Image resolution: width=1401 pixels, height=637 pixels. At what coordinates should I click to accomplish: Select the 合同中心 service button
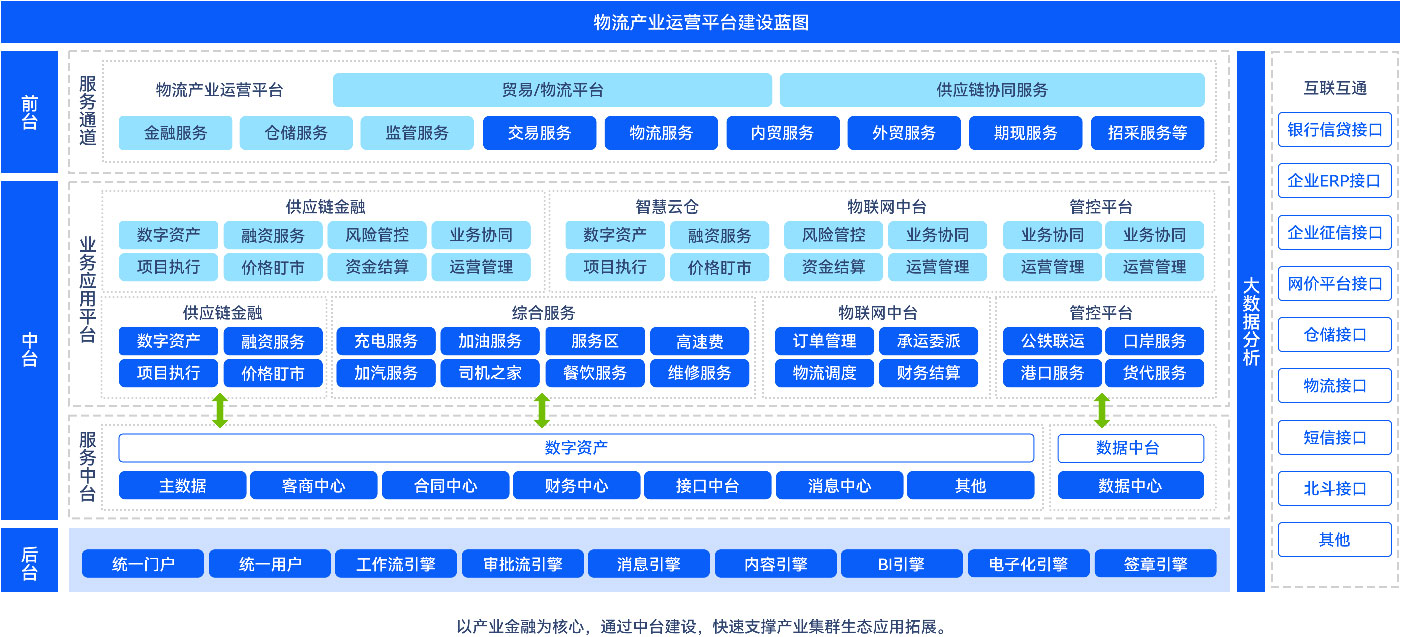(445, 486)
